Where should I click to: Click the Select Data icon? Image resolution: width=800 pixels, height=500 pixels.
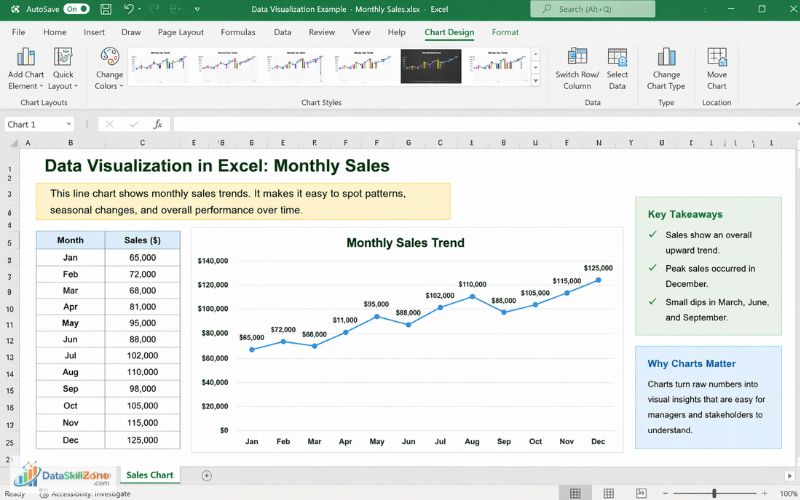[617, 56]
